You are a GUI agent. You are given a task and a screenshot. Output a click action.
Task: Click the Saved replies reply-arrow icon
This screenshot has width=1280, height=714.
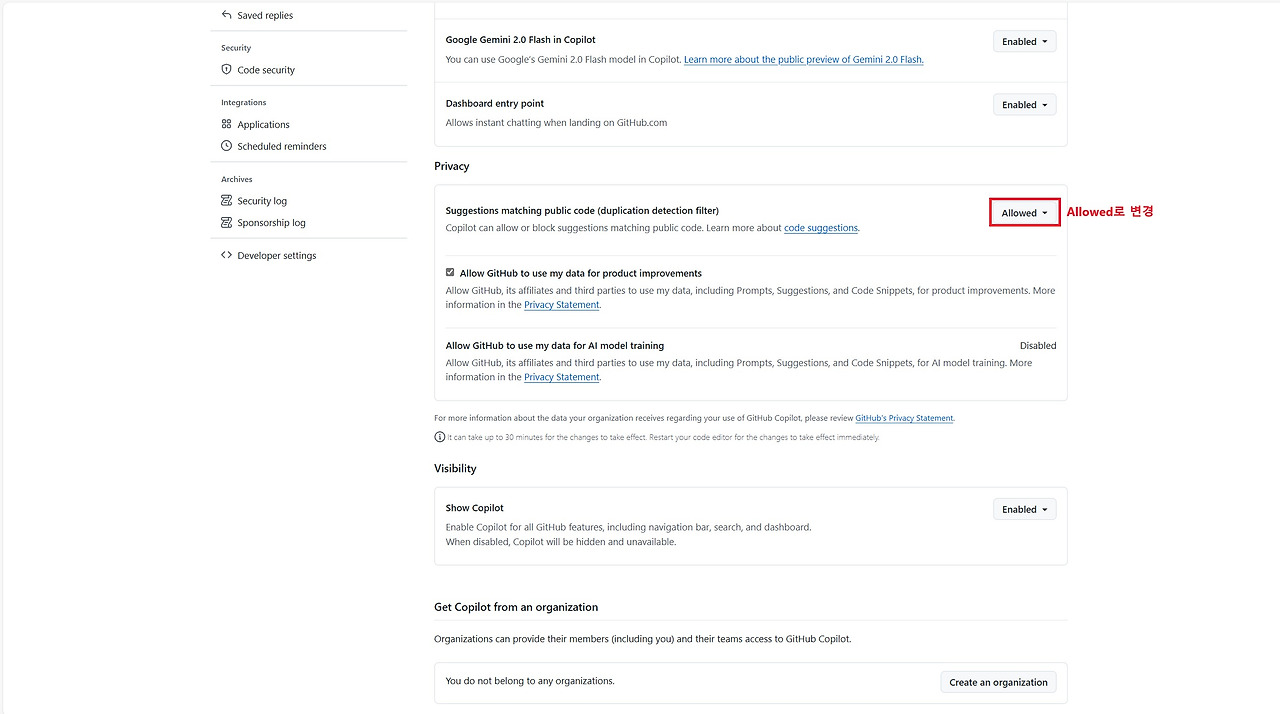tap(227, 15)
